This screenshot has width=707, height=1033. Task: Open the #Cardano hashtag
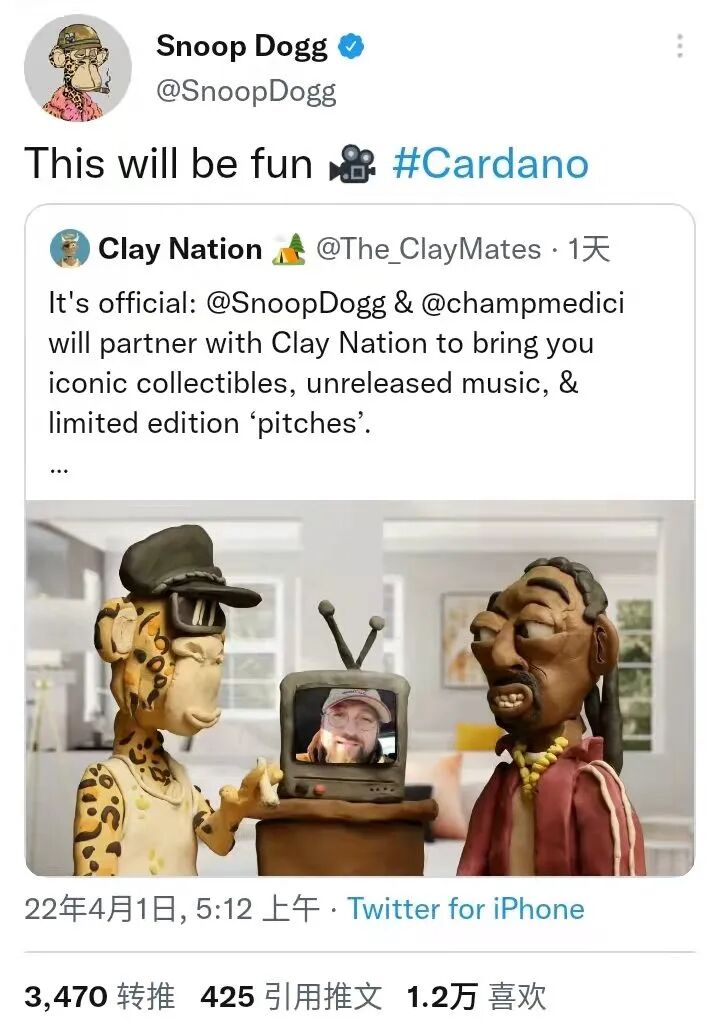[490, 164]
